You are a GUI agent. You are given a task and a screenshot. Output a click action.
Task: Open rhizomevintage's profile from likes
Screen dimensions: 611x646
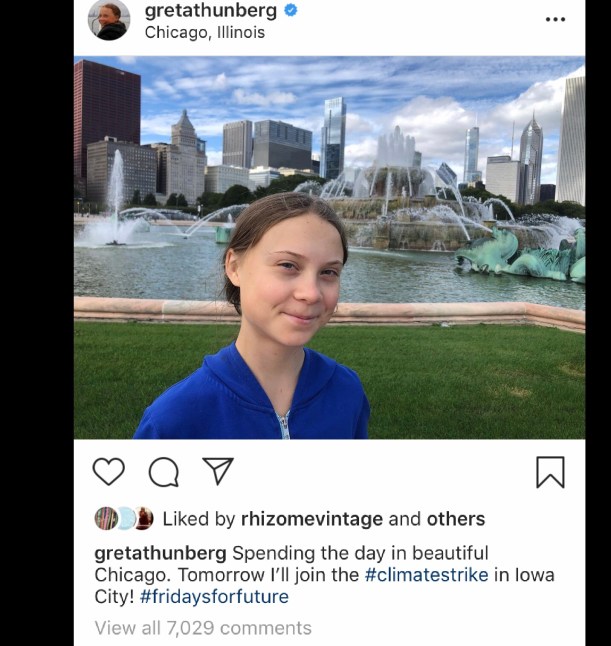(312, 519)
